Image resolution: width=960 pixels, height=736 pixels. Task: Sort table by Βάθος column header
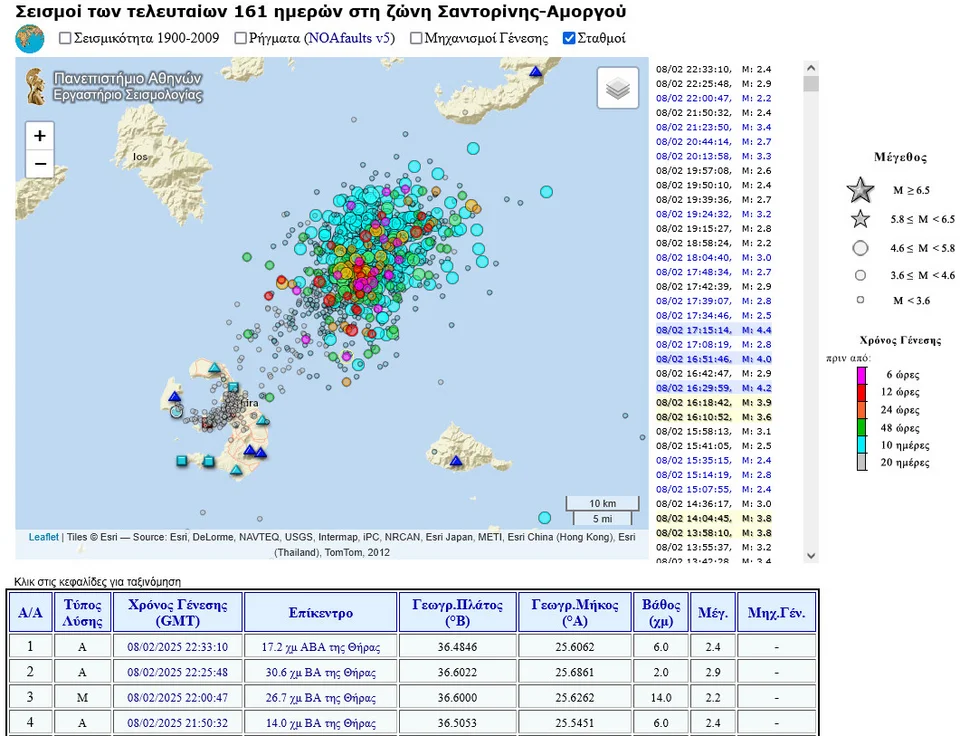pos(660,612)
